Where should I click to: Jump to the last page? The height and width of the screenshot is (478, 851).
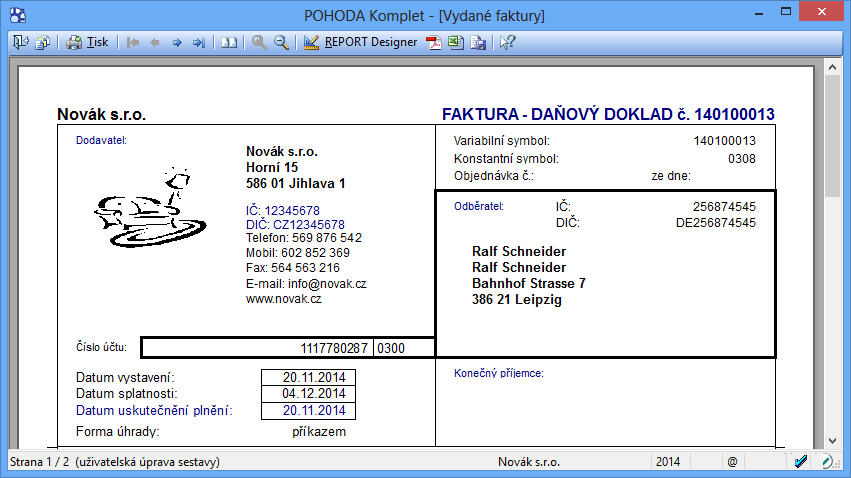point(199,42)
